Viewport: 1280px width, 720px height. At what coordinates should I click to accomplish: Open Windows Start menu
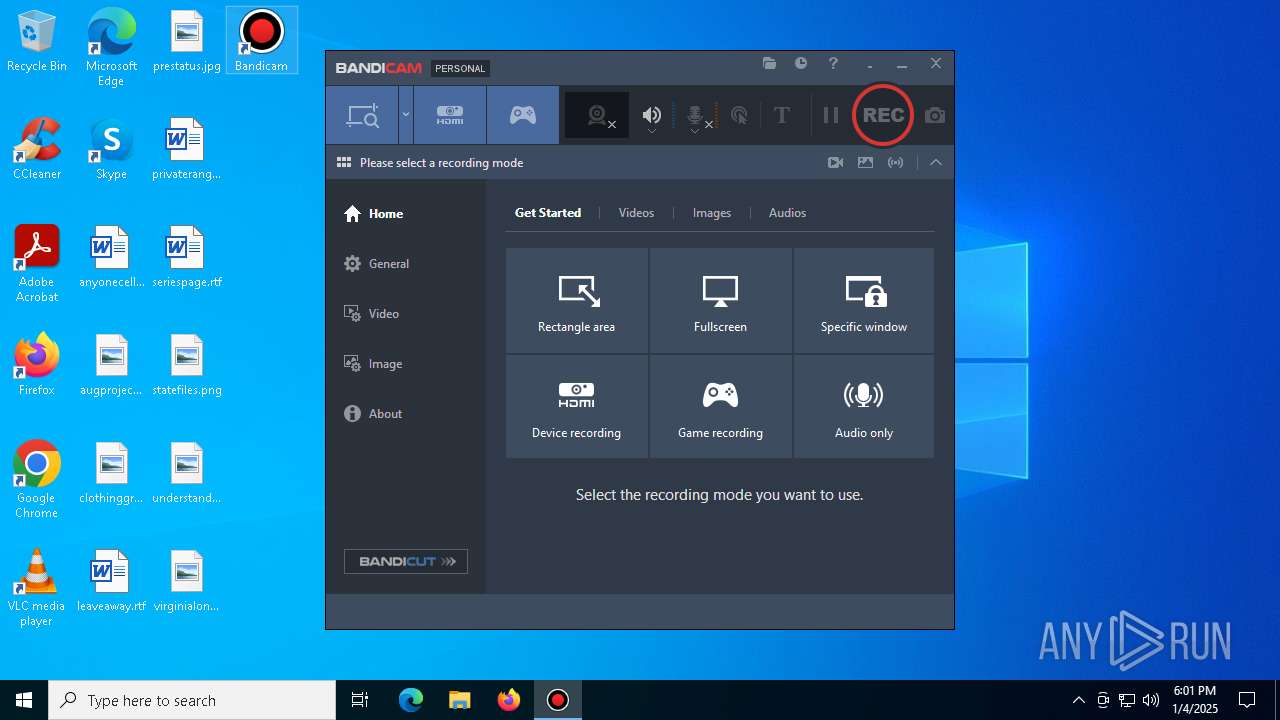(24, 700)
